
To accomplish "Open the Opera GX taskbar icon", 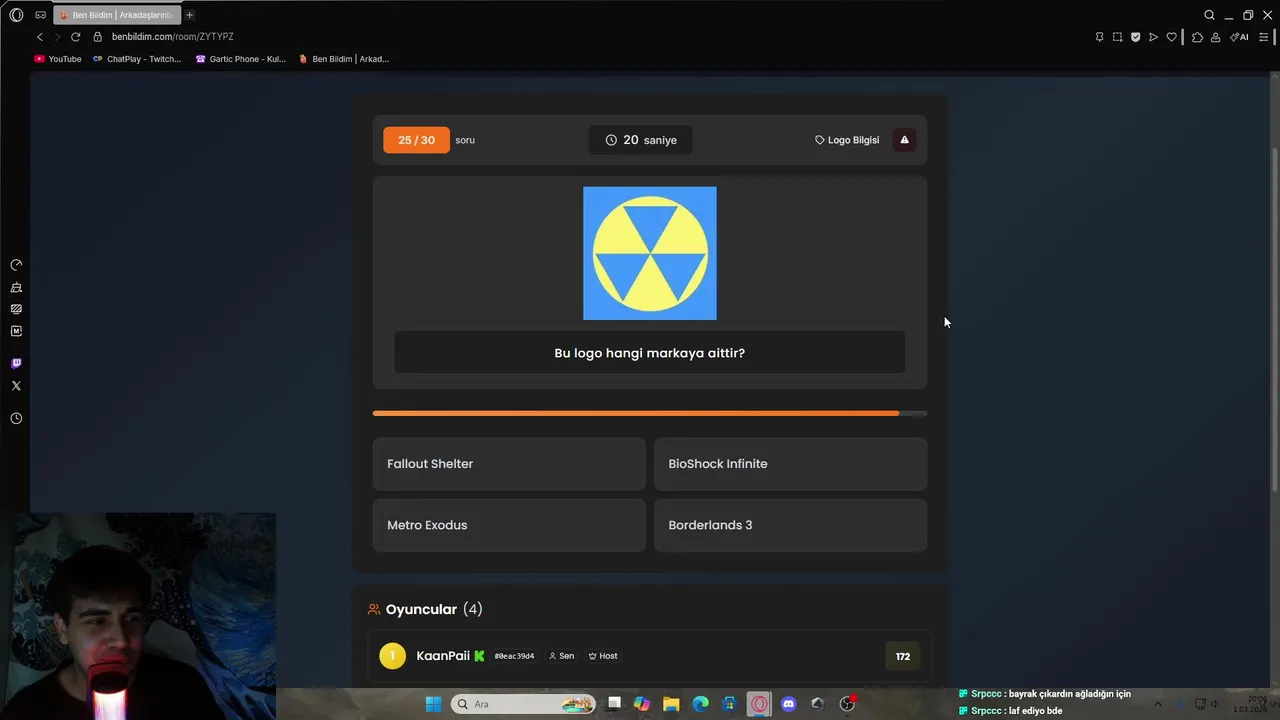I will (x=759, y=704).
